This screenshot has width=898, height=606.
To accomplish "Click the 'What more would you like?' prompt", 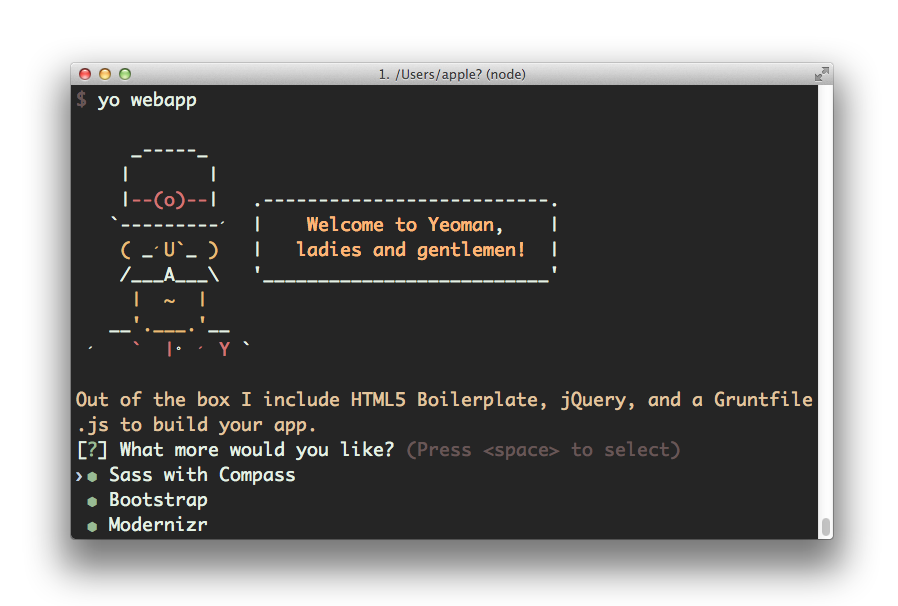I will (x=257, y=450).
